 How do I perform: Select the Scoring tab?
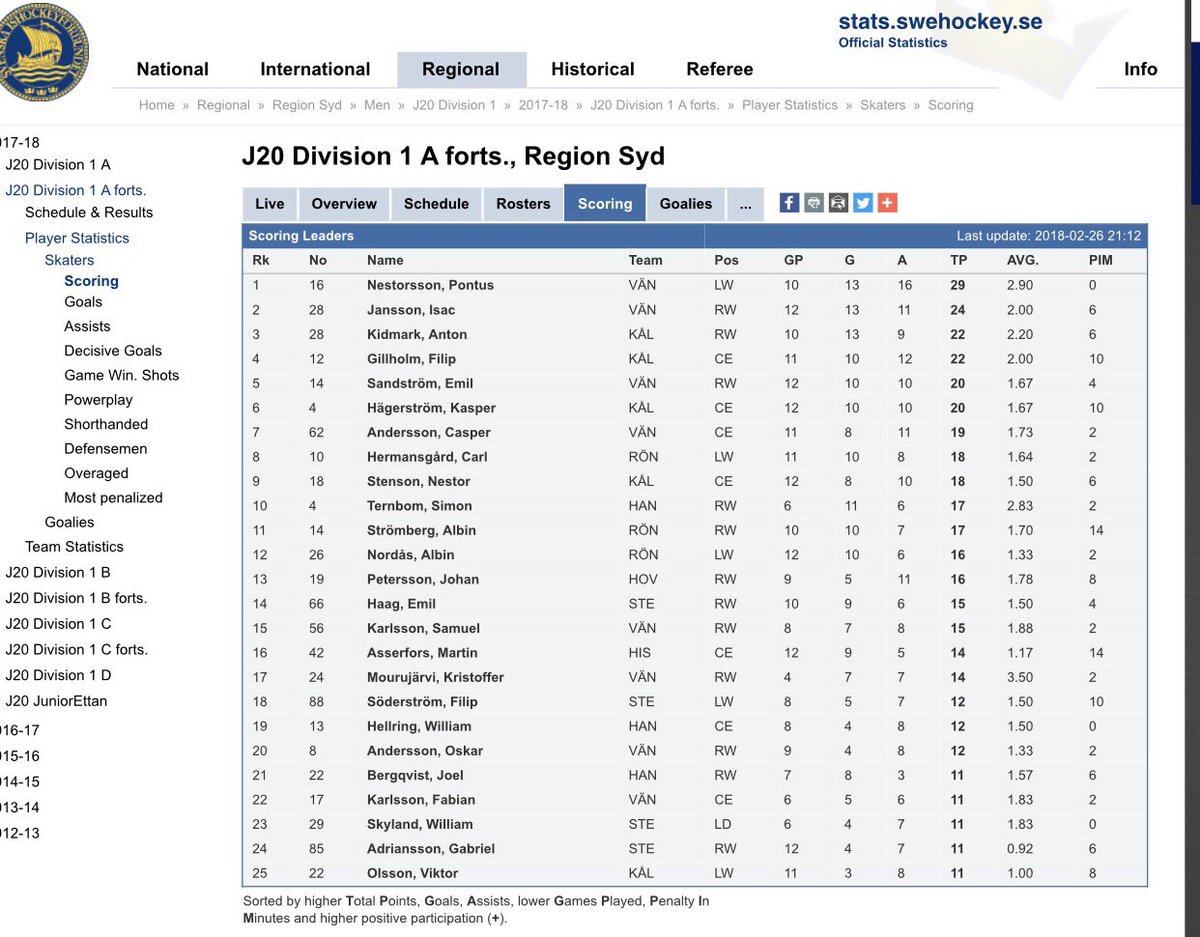(x=605, y=203)
